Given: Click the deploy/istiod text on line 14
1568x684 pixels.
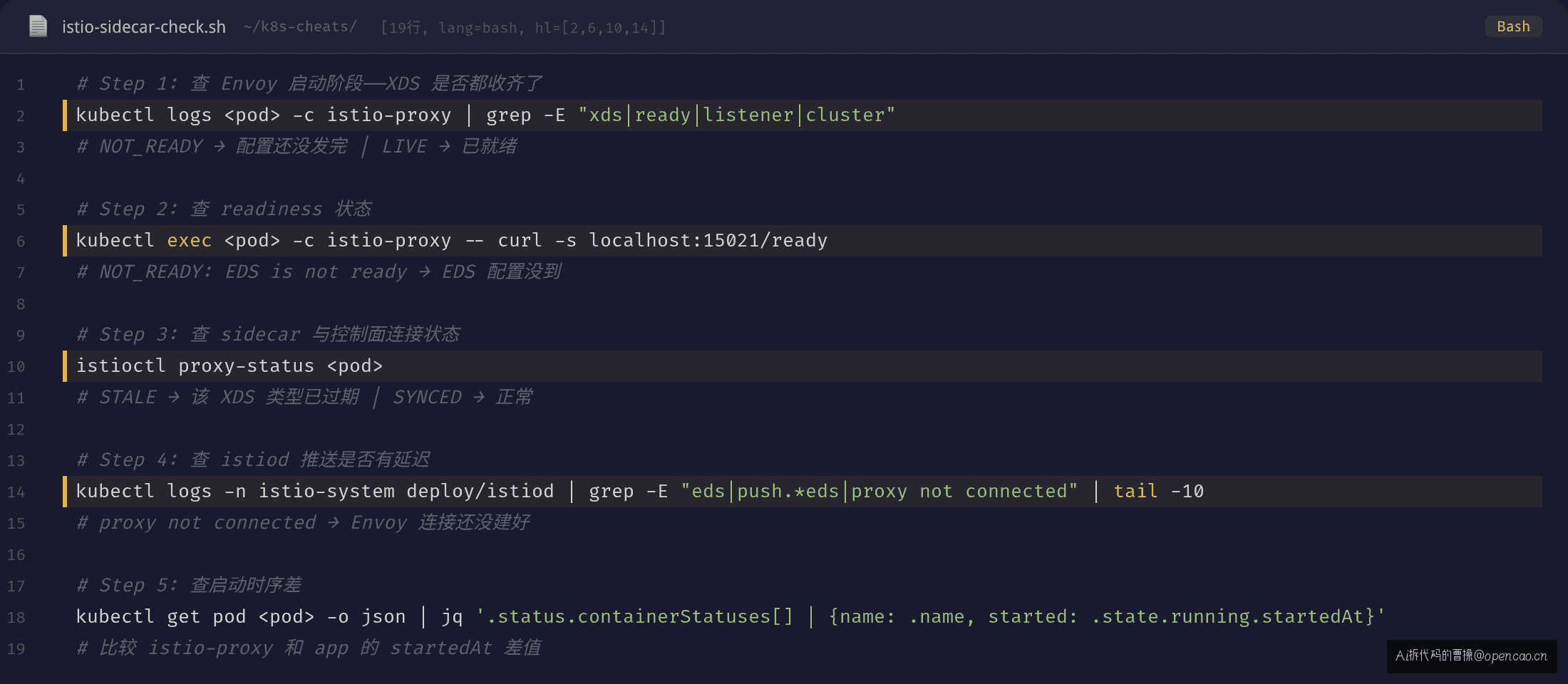Looking at the screenshot, I should point(480,492).
